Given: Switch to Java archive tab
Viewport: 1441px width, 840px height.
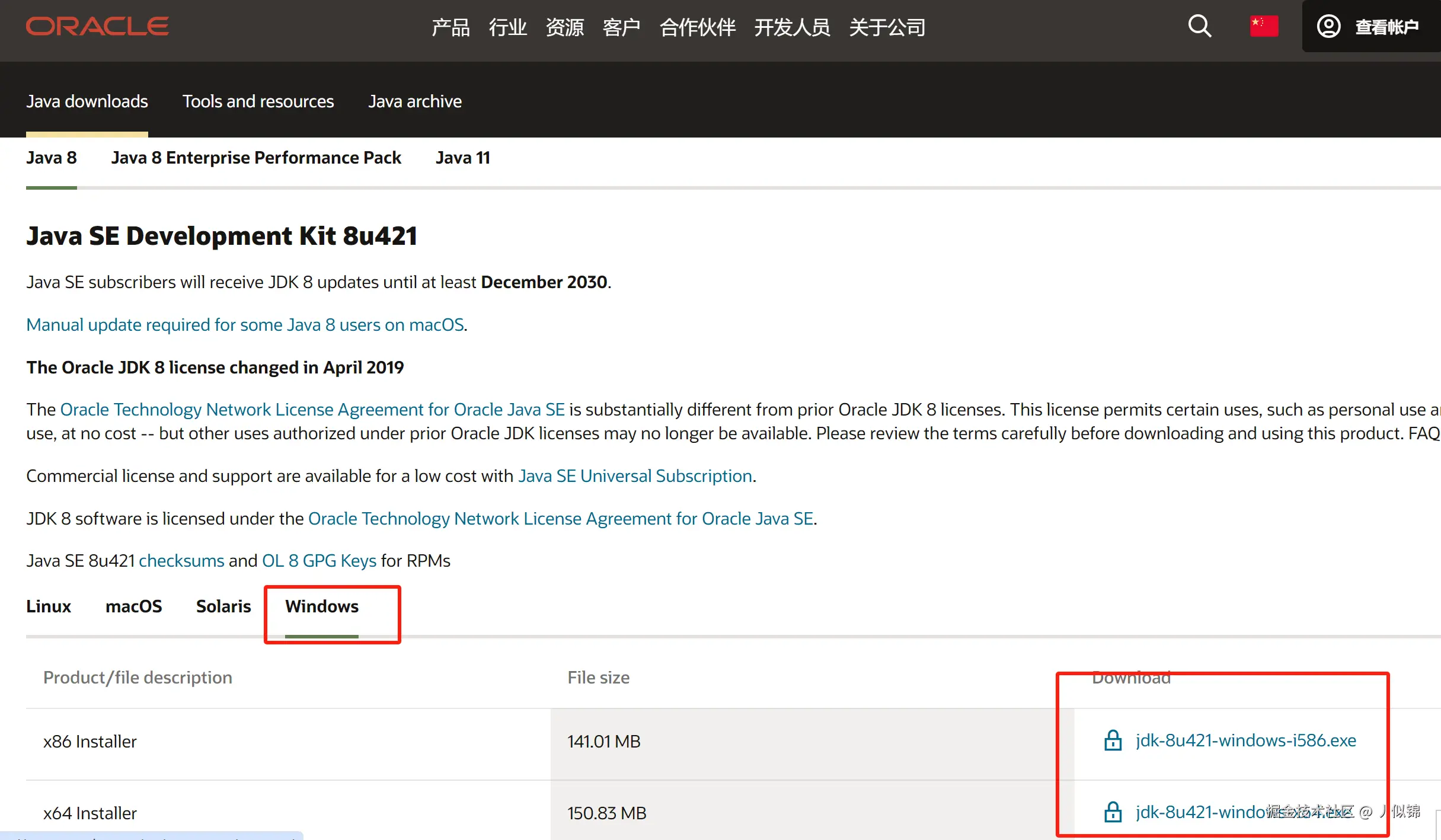Looking at the screenshot, I should 414,101.
